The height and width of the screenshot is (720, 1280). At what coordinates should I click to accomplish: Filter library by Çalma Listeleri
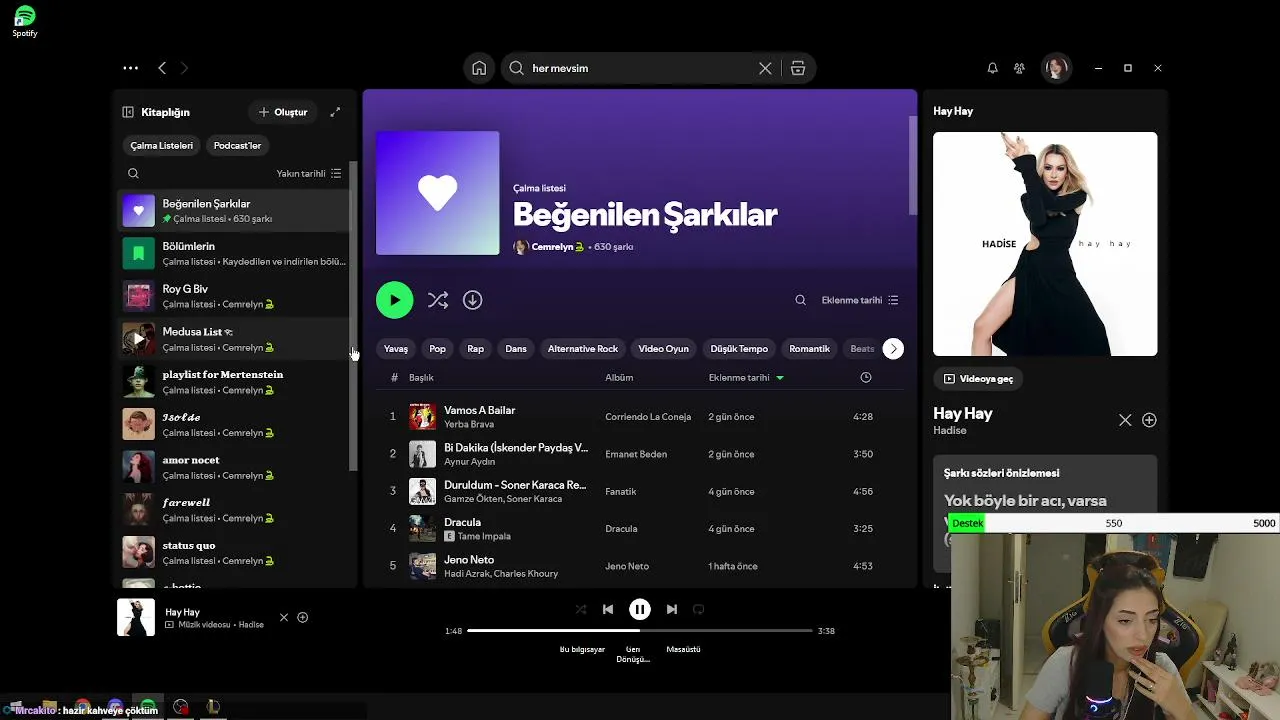click(161, 145)
